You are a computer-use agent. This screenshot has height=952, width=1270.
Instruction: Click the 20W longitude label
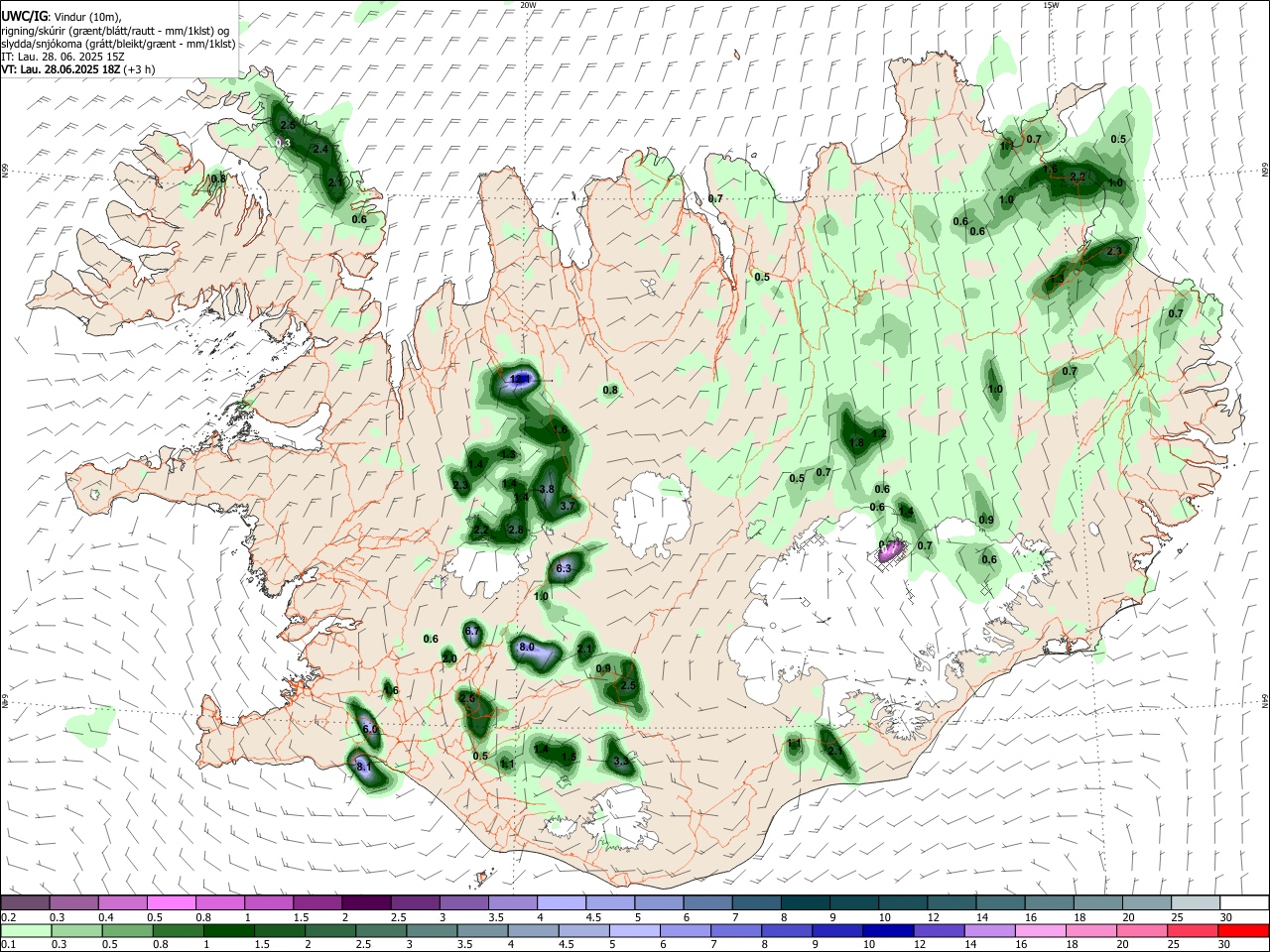click(x=528, y=5)
